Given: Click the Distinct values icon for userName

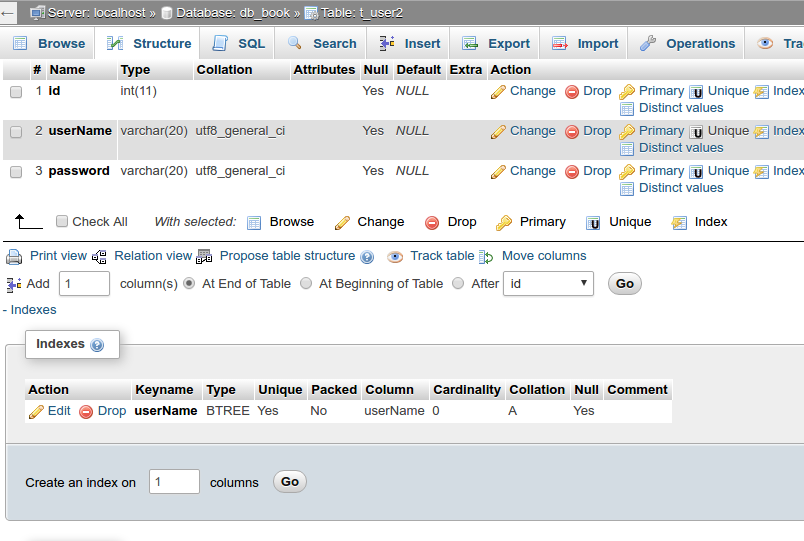Looking at the screenshot, I should (x=627, y=148).
